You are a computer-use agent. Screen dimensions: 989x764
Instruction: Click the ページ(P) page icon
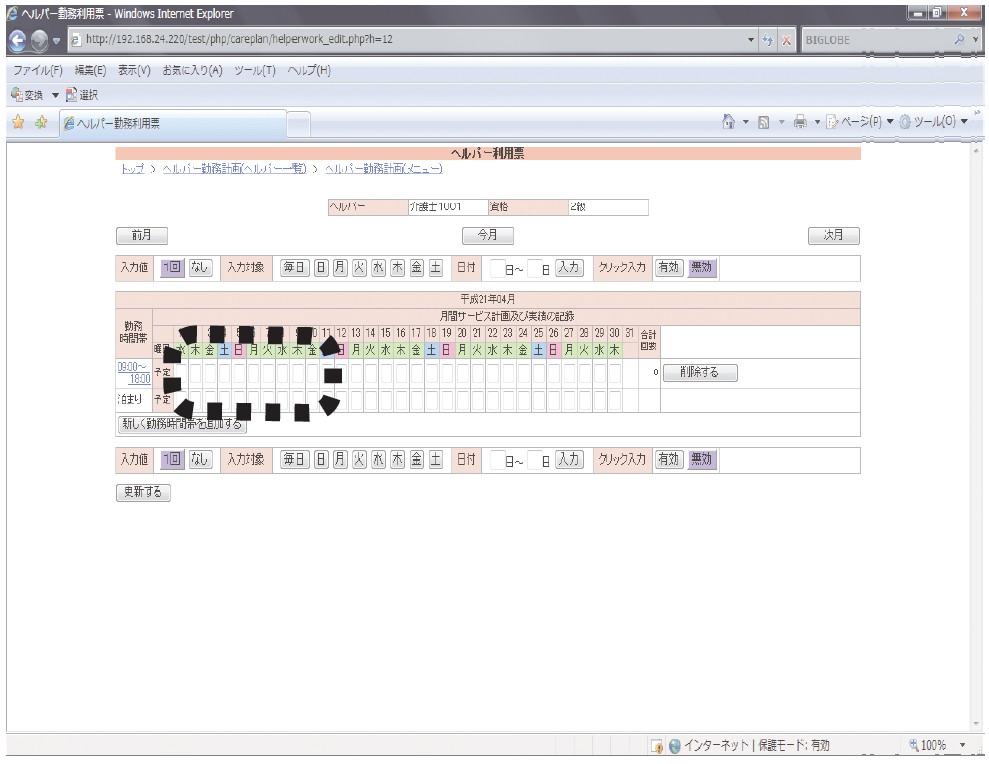coord(832,122)
